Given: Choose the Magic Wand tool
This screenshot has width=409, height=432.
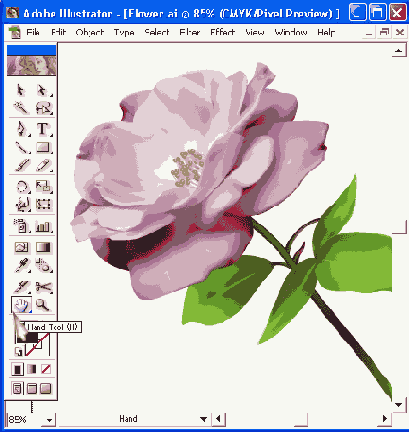Looking at the screenshot, I should (x=21, y=108).
